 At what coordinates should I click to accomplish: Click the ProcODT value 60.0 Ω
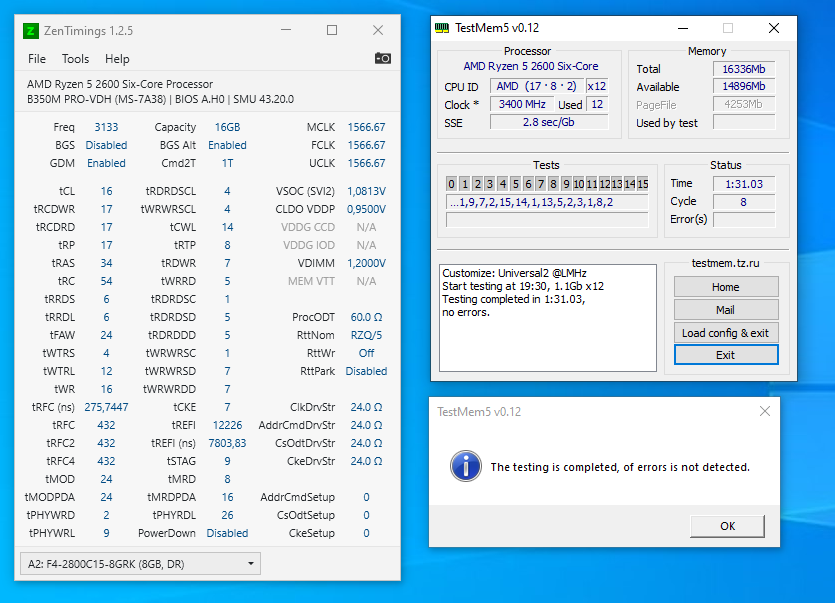point(366,317)
